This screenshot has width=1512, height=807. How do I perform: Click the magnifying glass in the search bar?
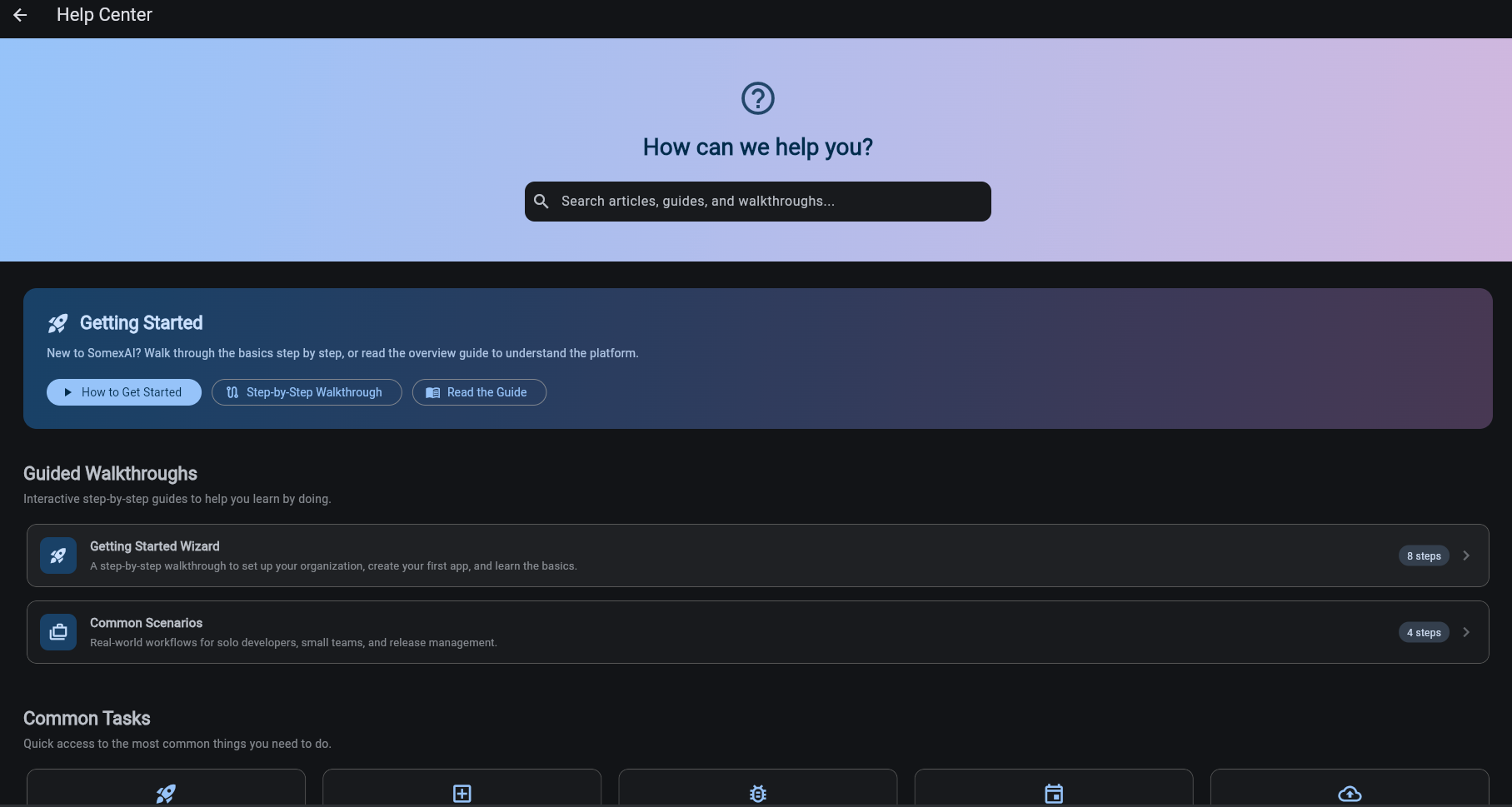[541, 201]
